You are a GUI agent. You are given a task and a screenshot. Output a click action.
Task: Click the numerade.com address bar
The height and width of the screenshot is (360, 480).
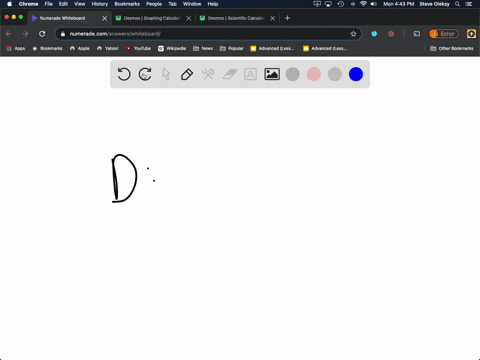[207, 34]
